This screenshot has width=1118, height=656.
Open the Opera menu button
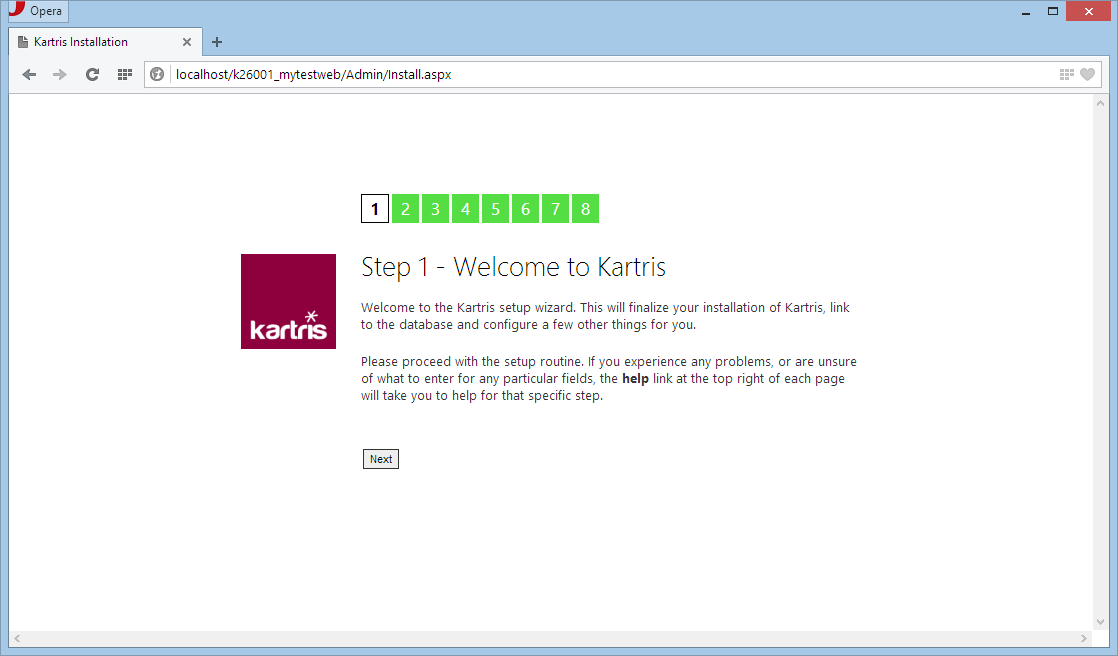[x=38, y=11]
